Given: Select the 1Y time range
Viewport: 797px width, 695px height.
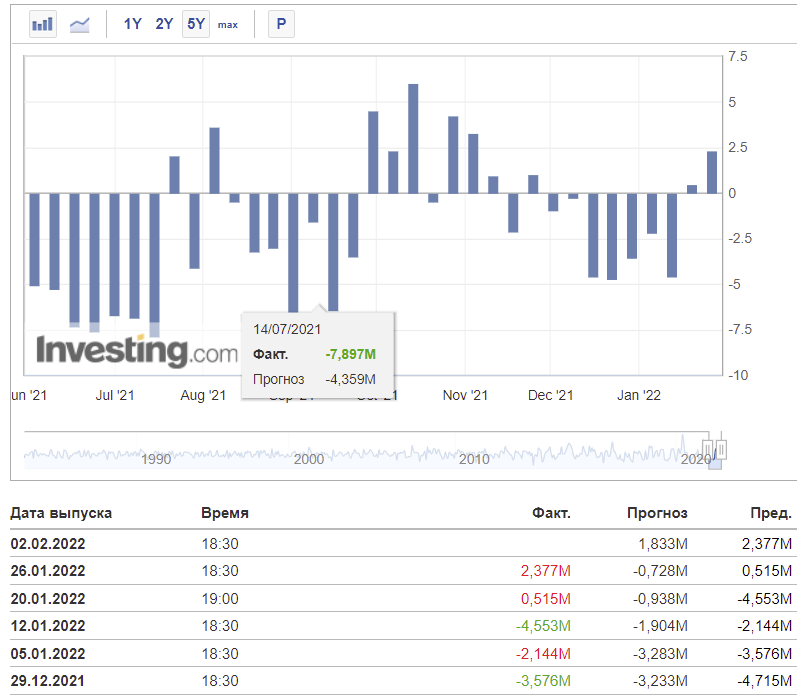Looking at the screenshot, I should tap(132, 24).
